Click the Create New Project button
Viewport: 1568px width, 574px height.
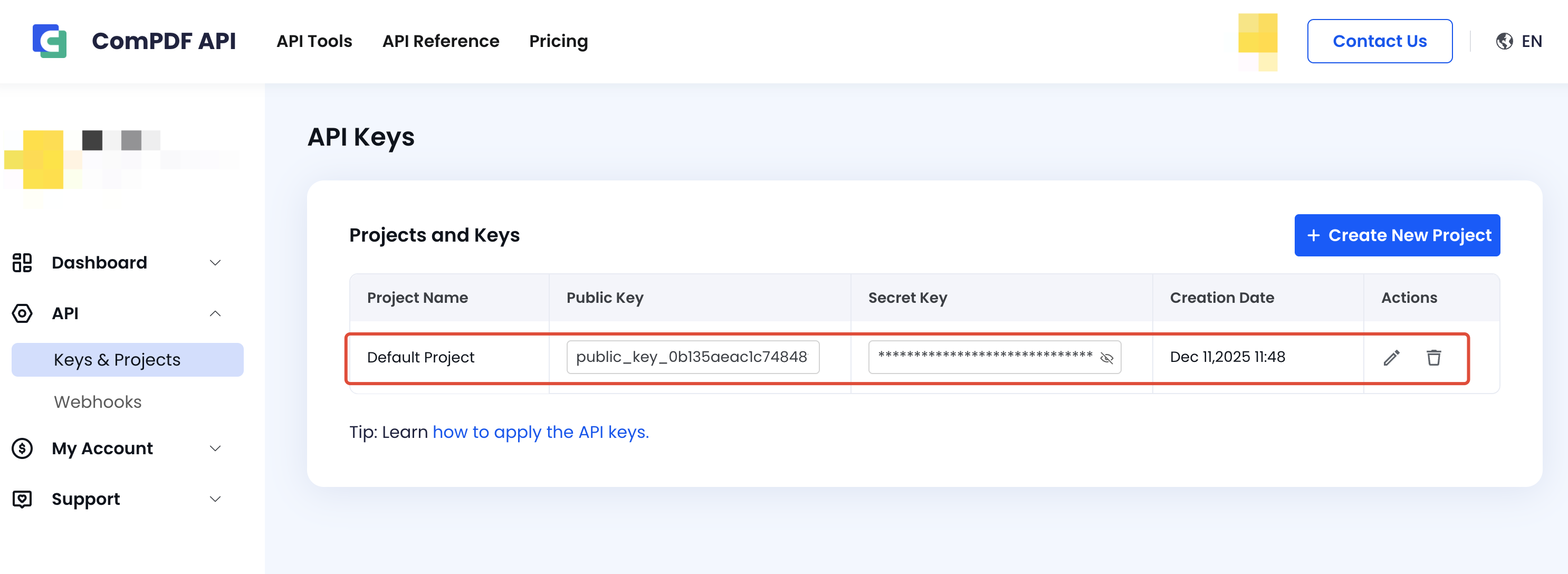1397,235
